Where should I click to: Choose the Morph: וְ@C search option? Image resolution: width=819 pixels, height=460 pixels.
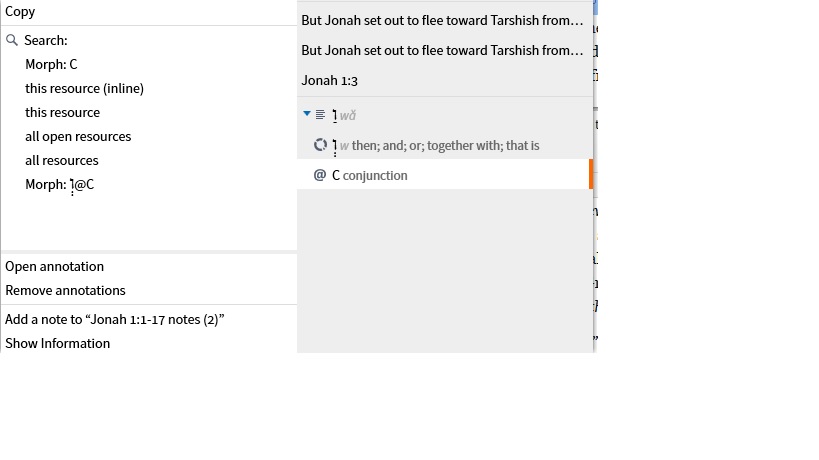click(60, 184)
